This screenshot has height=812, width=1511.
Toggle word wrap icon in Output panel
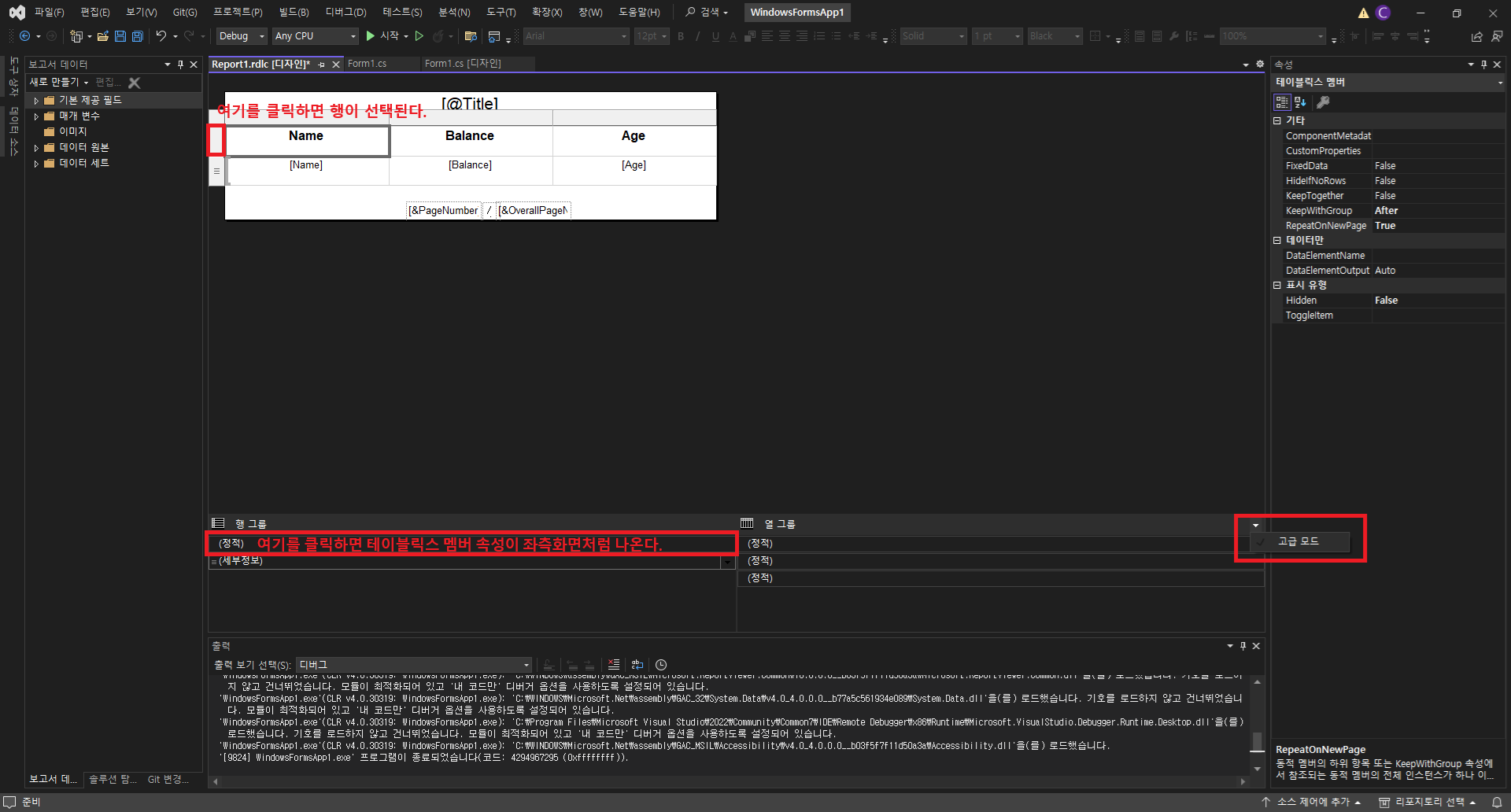coord(637,665)
